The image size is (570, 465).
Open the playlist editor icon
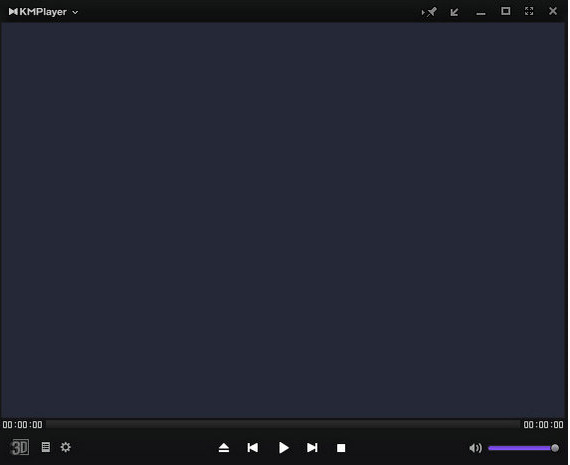click(x=46, y=447)
